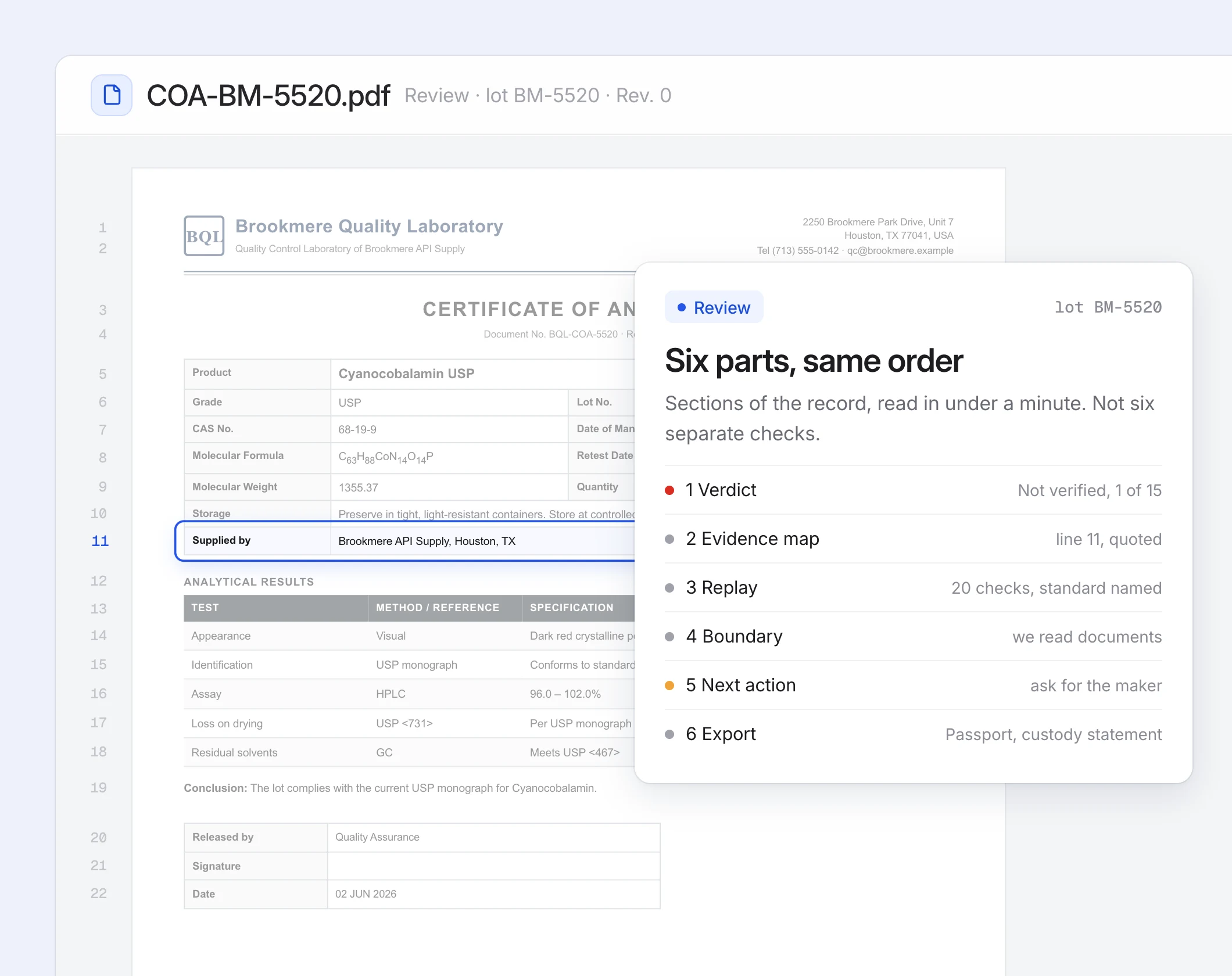Click the 'lot BM-5520' label in review card
Viewport: 1232px width, 976px height.
pyautogui.click(x=1108, y=307)
